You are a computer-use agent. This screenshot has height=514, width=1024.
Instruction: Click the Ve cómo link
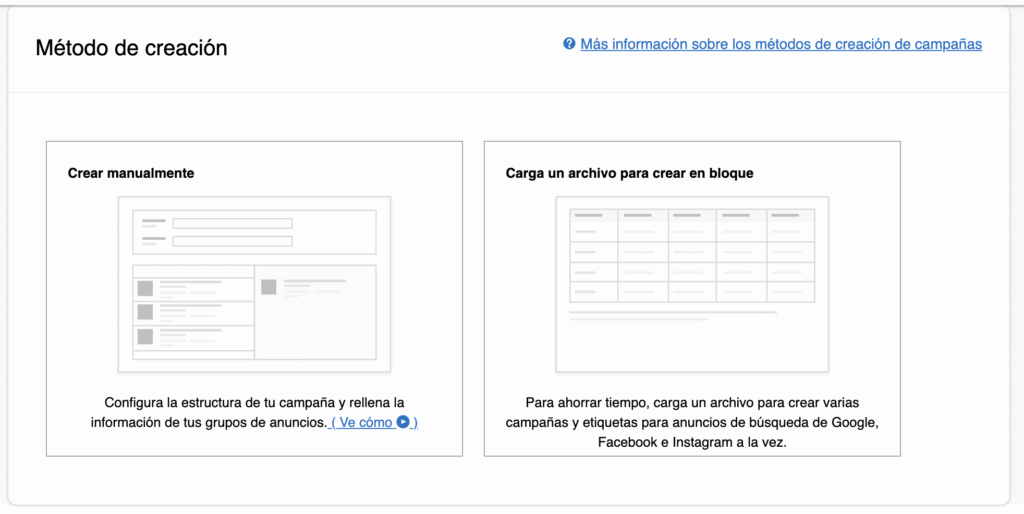click(374, 423)
